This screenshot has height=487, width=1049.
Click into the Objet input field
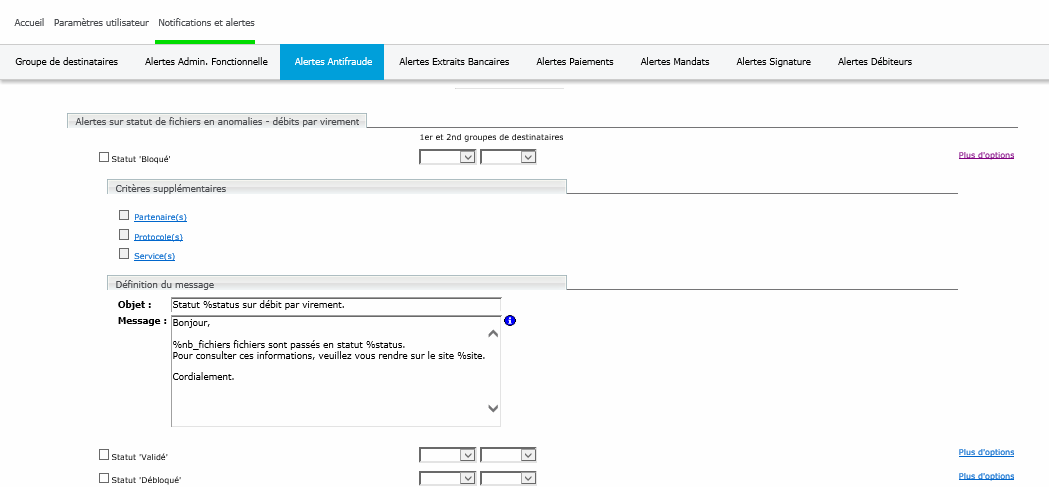coord(335,305)
